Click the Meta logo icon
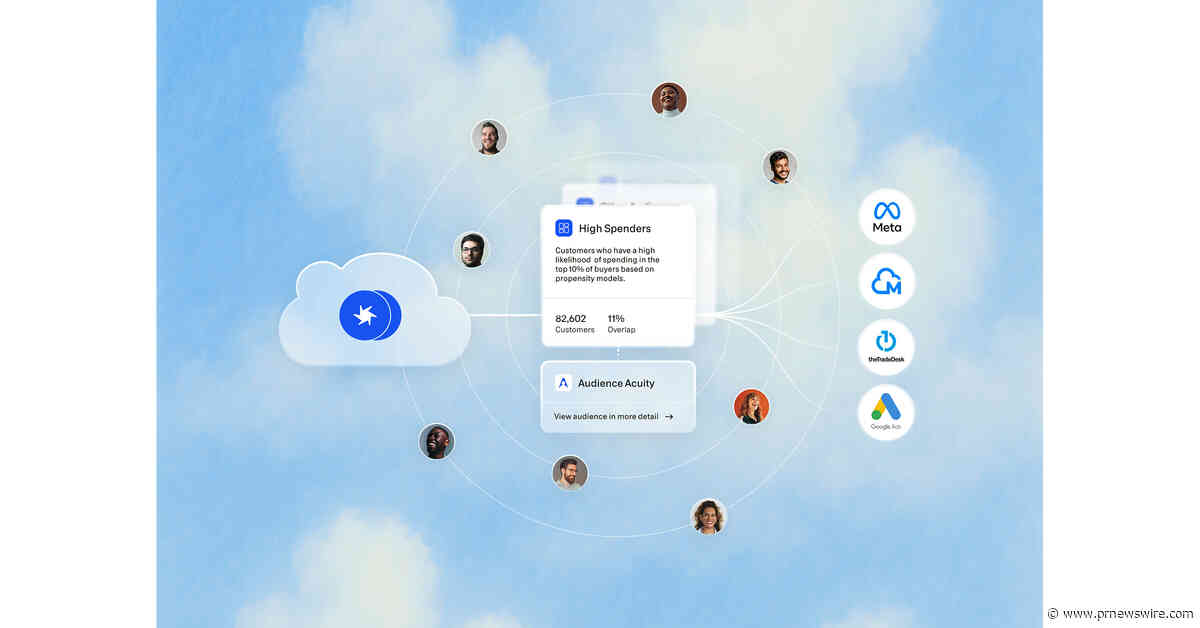 [886, 217]
